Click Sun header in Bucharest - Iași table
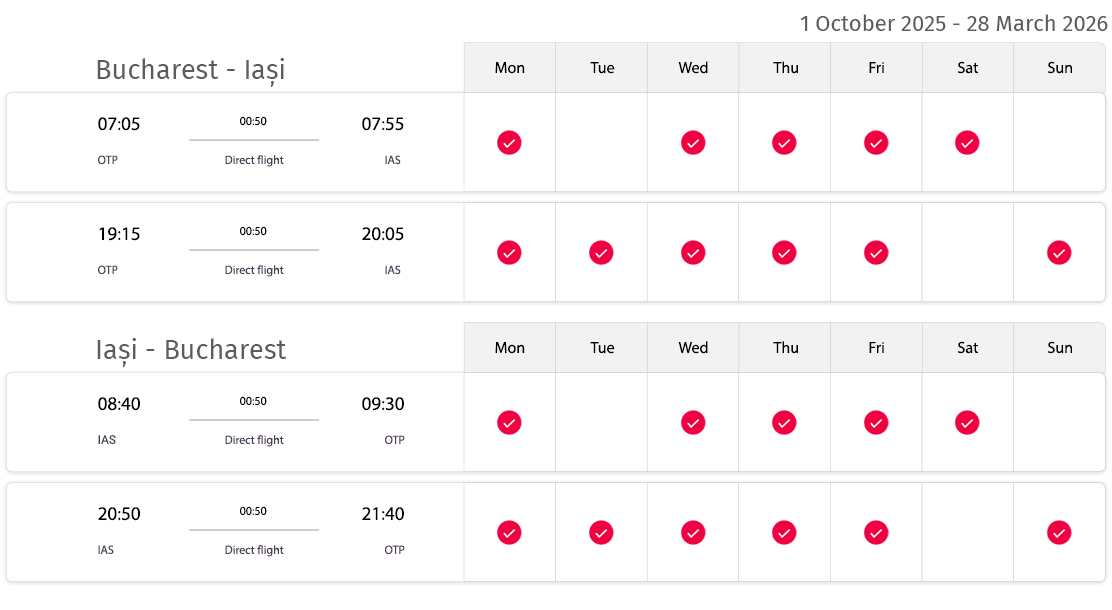The image size is (1112, 610). [1060, 68]
